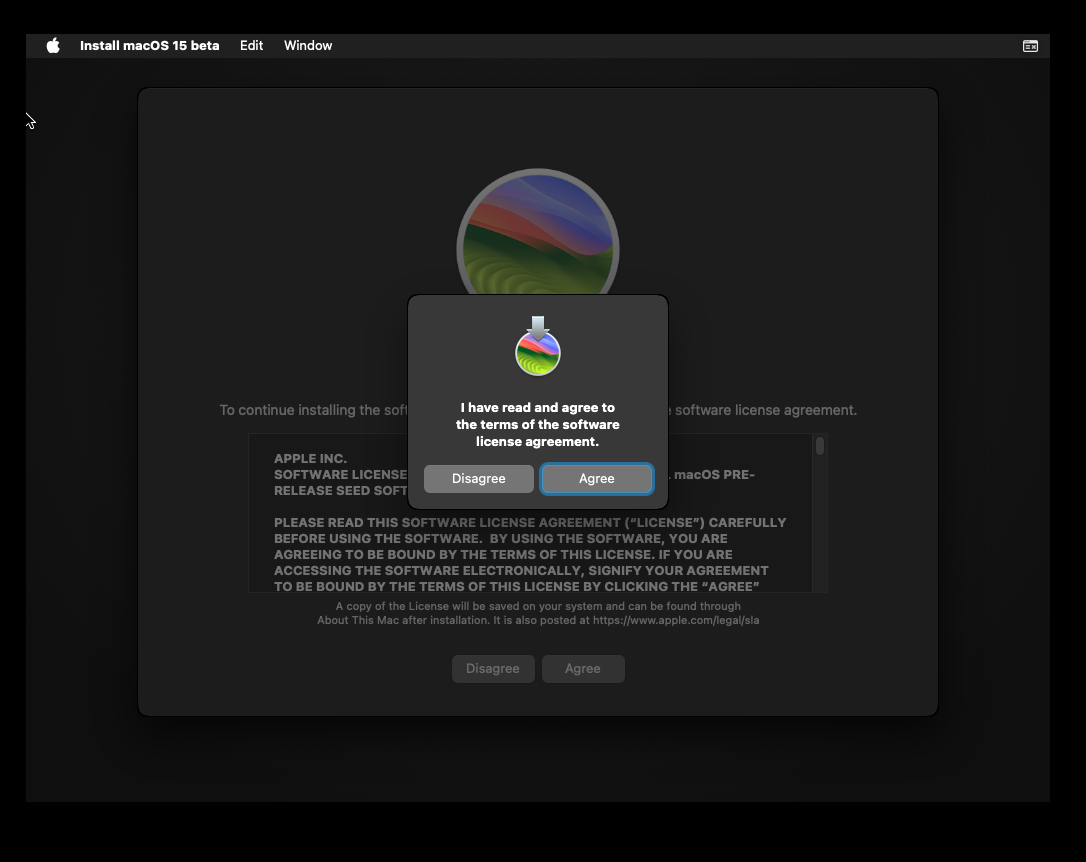Screen dimensions: 1086x862
Task: Open the Edit menu
Action: tap(251, 46)
